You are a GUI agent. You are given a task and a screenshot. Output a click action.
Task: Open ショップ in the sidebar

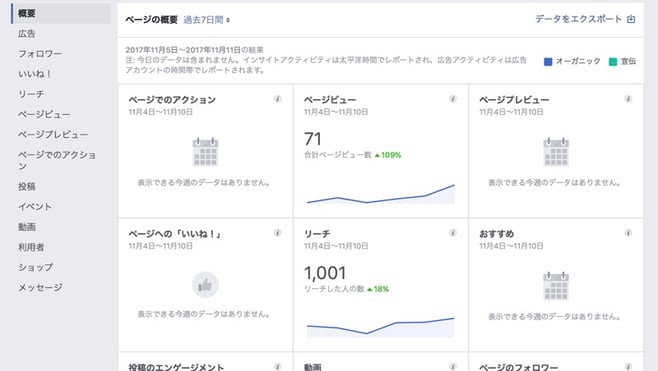(36, 267)
